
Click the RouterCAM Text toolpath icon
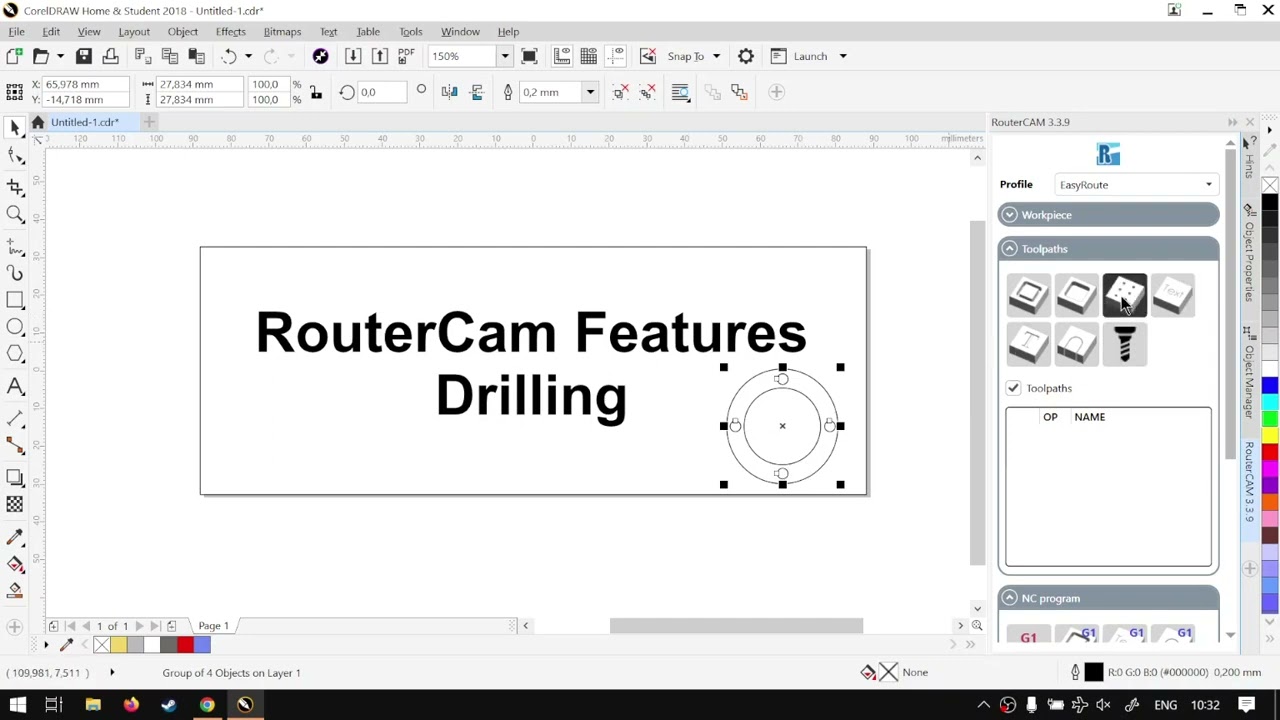coord(1172,296)
